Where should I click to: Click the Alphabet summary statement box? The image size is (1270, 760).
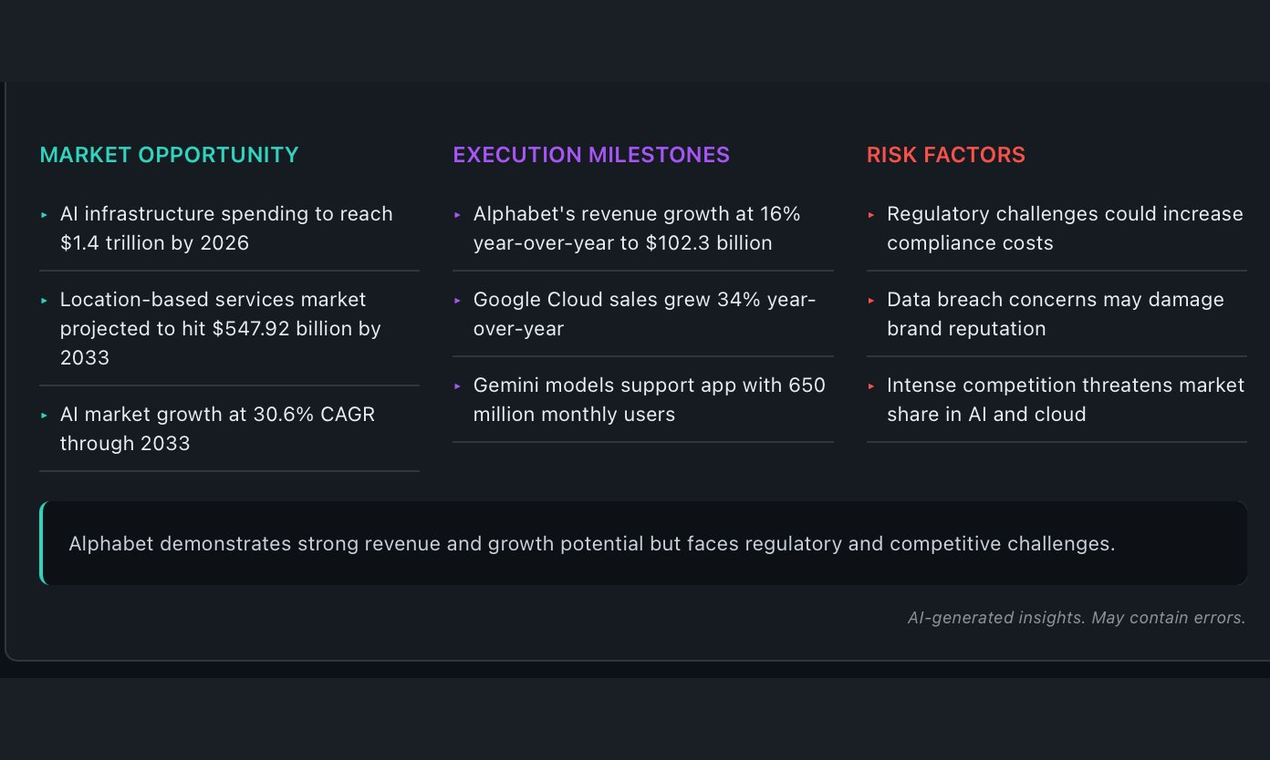pyautogui.click(x=644, y=543)
